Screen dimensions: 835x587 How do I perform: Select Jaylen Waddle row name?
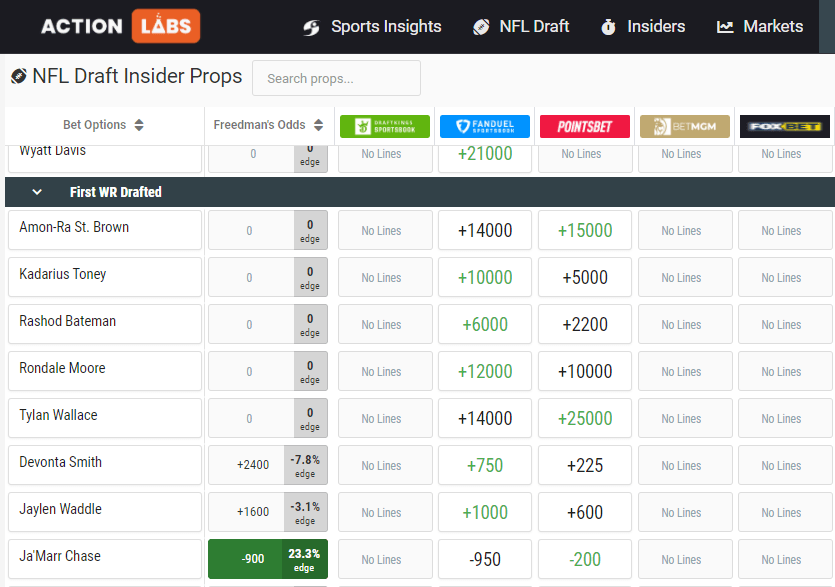60,509
